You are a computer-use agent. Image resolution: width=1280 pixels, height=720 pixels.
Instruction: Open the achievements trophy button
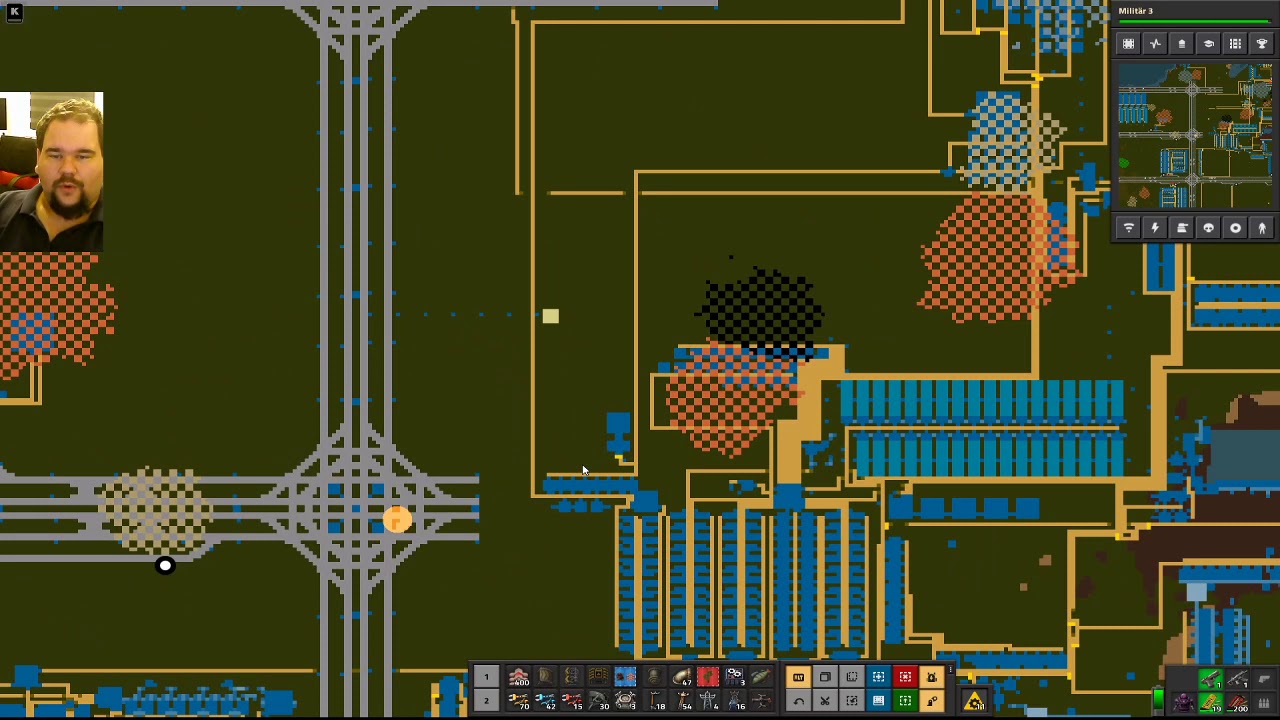[x=1262, y=43]
